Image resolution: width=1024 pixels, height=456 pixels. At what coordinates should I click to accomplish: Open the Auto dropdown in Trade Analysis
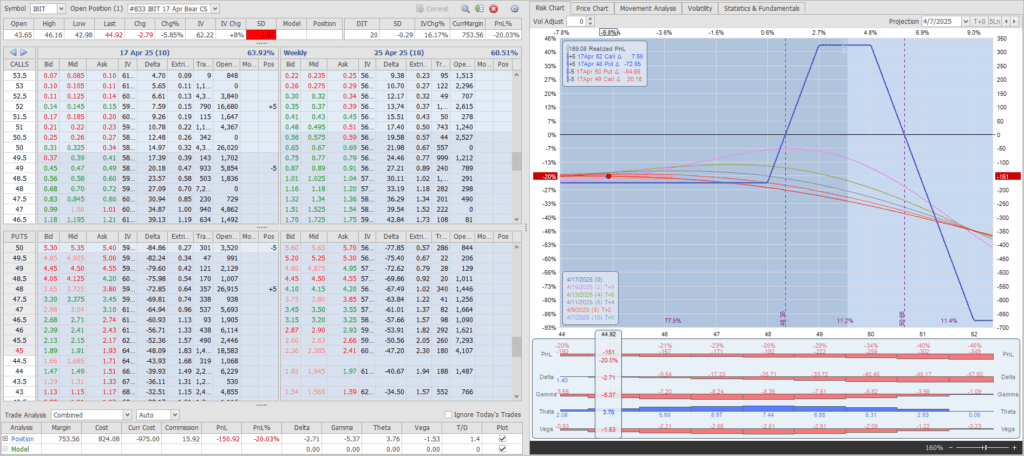coord(173,414)
